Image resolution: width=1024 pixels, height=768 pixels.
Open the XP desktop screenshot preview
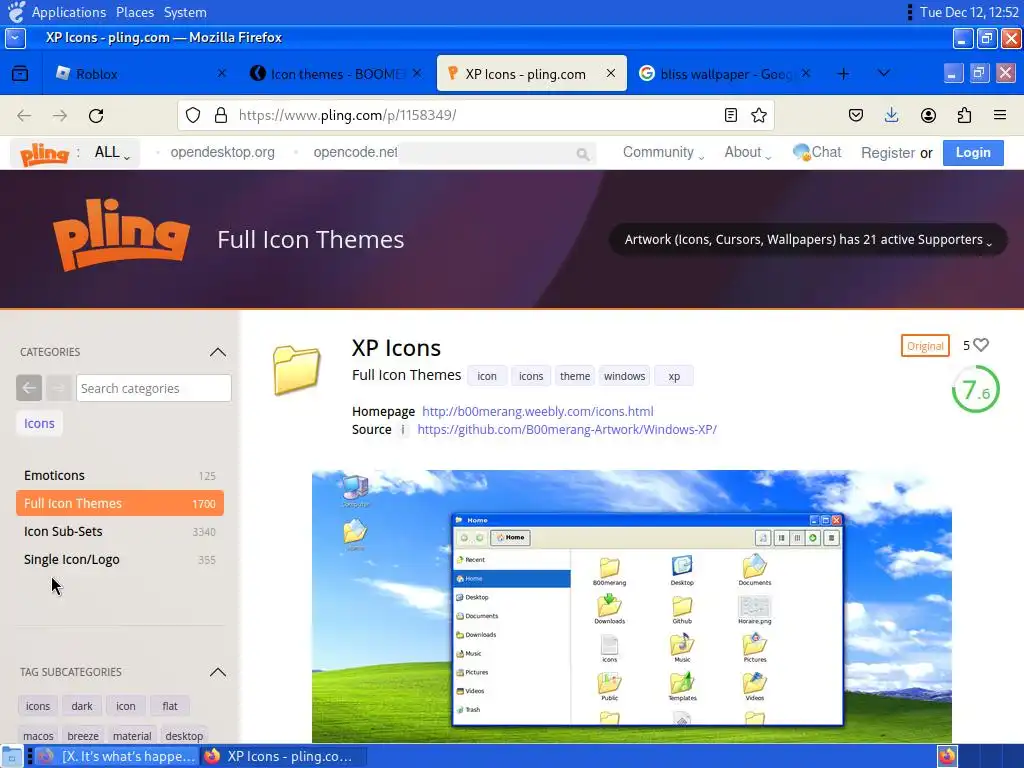pyautogui.click(x=632, y=606)
